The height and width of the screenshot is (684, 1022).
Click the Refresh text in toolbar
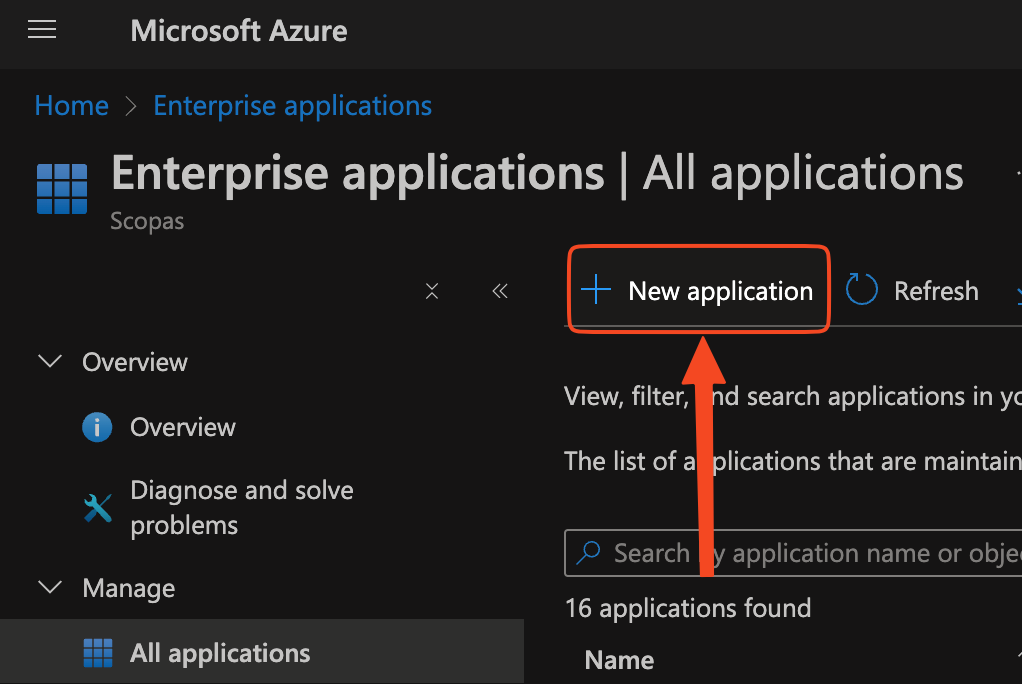click(x=936, y=291)
